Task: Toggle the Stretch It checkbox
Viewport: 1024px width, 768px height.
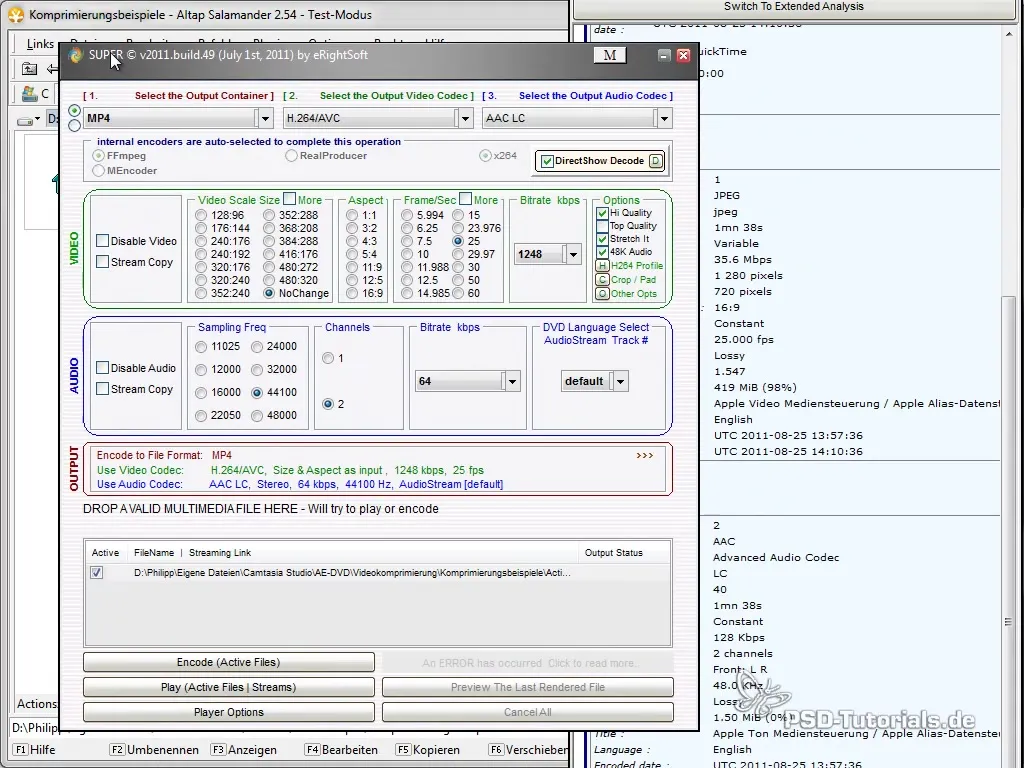Action: (602, 239)
